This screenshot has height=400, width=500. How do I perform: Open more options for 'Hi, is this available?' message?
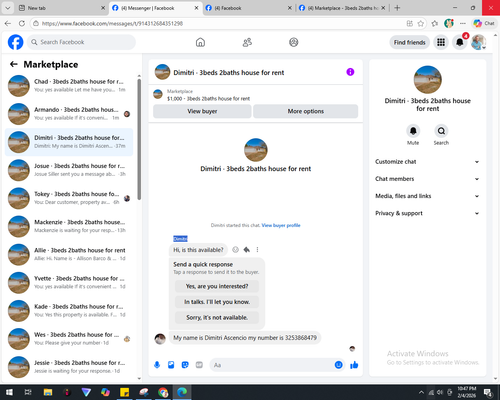pos(257,250)
